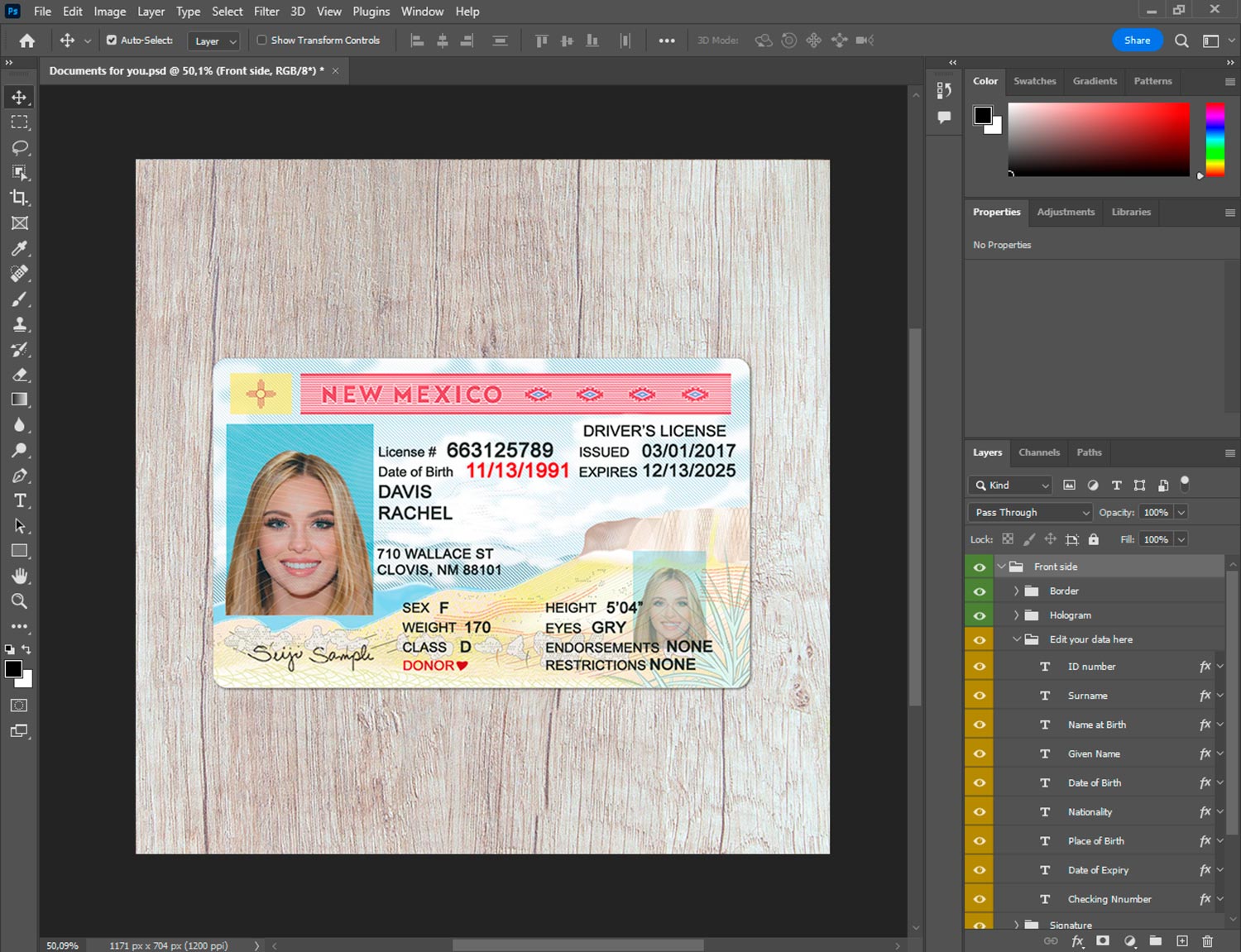Viewport: 1241px width, 952px height.
Task: Pick the Eyedropper tool
Action: click(x=20, y=248)
